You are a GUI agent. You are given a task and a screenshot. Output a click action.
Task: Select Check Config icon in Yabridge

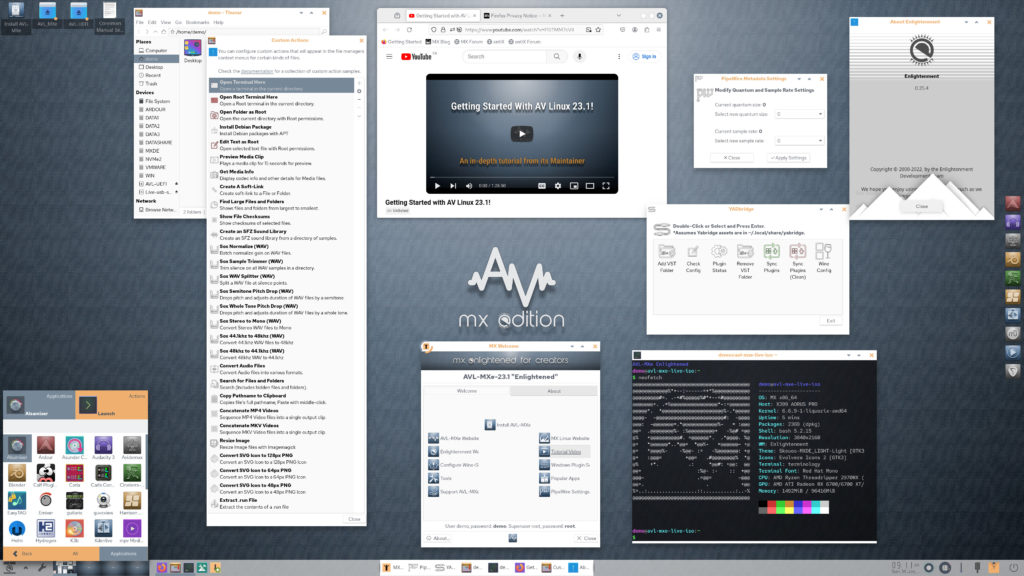[x=693, y=259]
